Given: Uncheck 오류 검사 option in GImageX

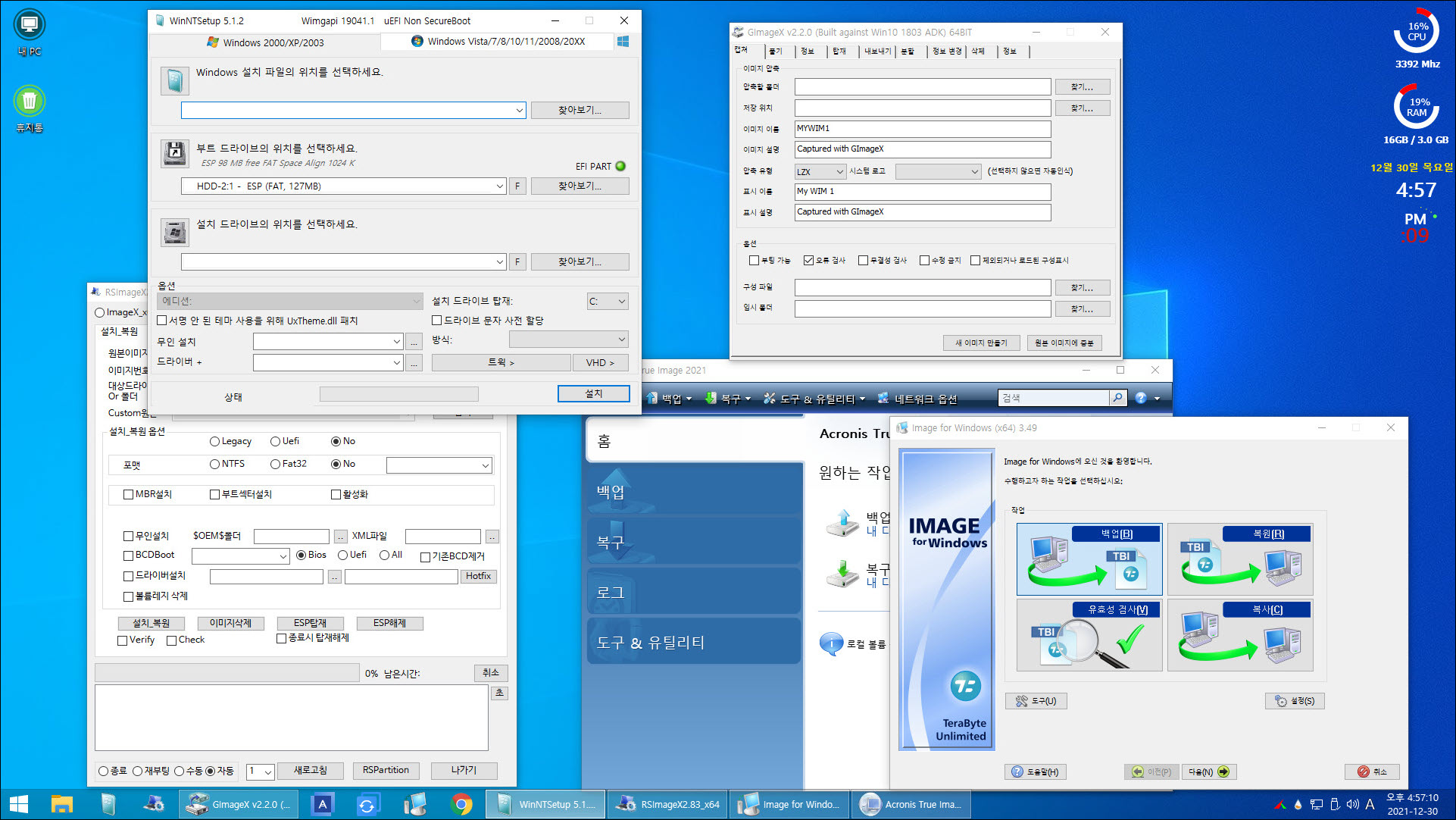Looking at the screenshot, I should tap(808, 261).
